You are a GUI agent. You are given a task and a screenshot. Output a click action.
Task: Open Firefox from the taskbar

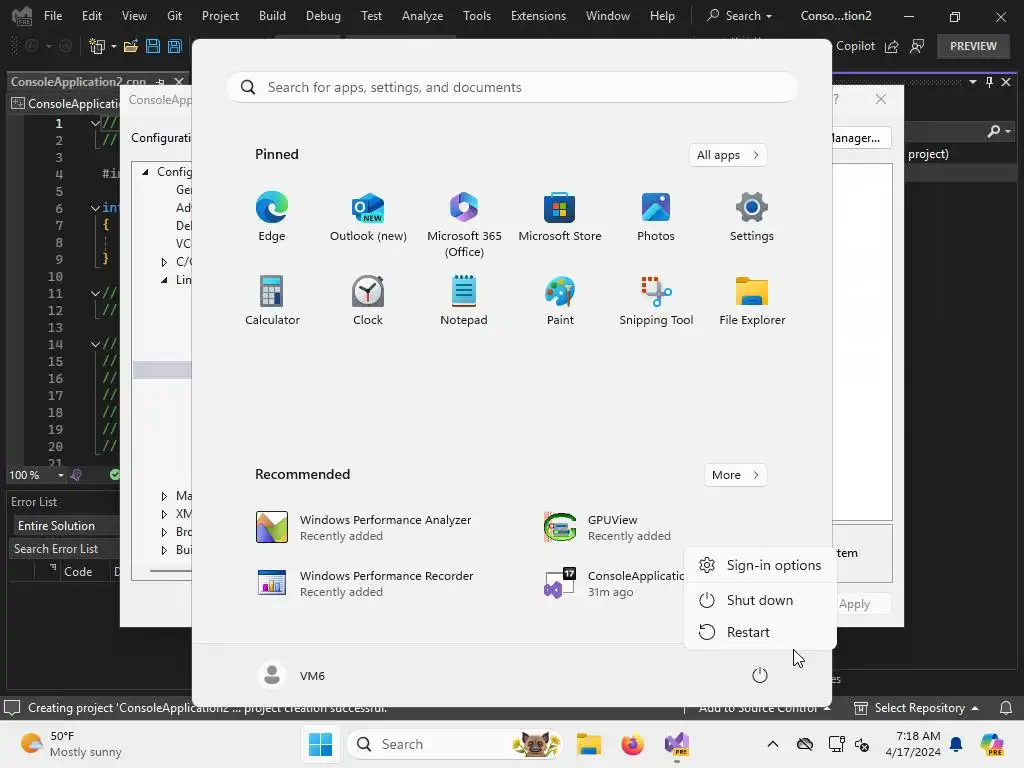click(x=632, y=744)
